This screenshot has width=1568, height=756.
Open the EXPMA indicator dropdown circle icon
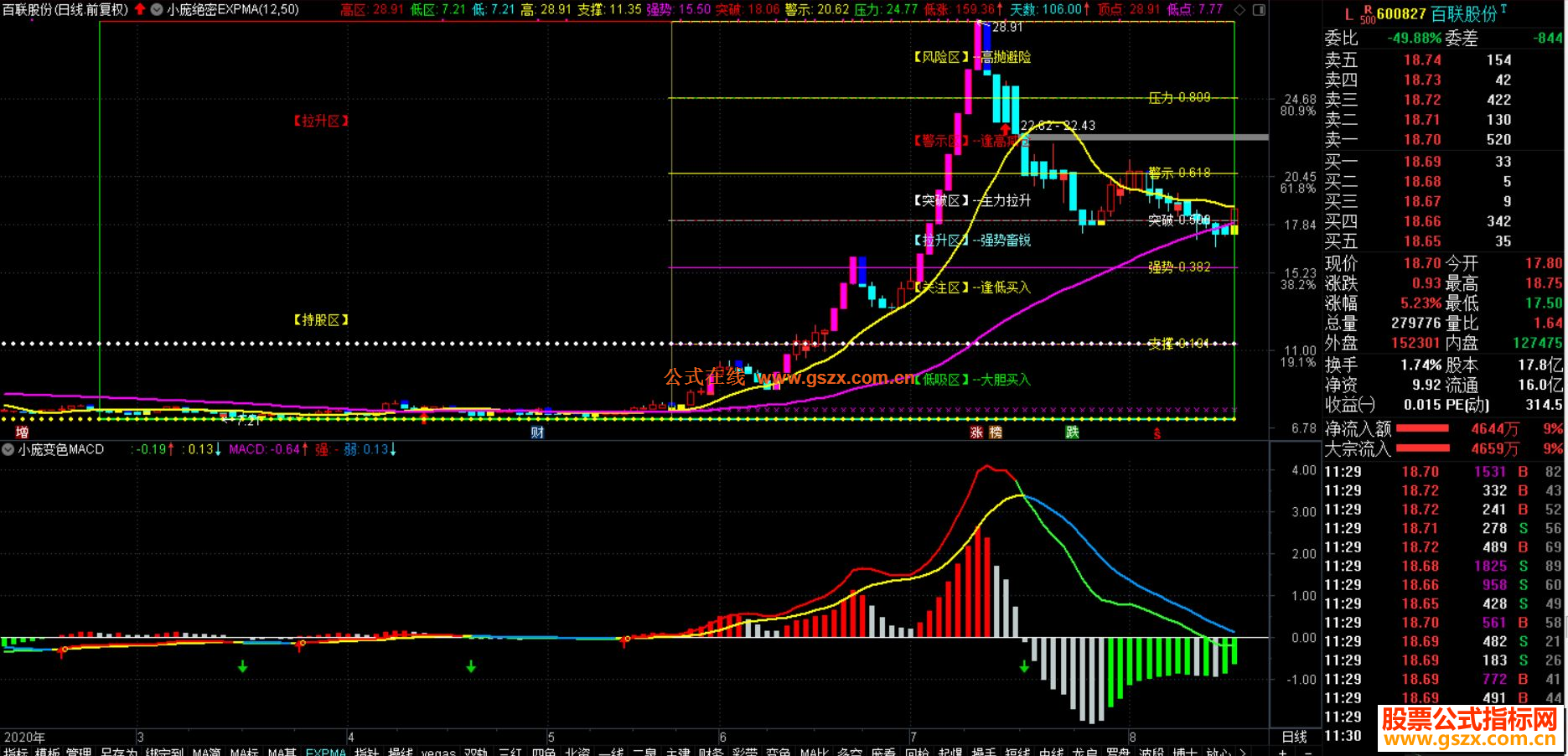[x=157, y=9]
